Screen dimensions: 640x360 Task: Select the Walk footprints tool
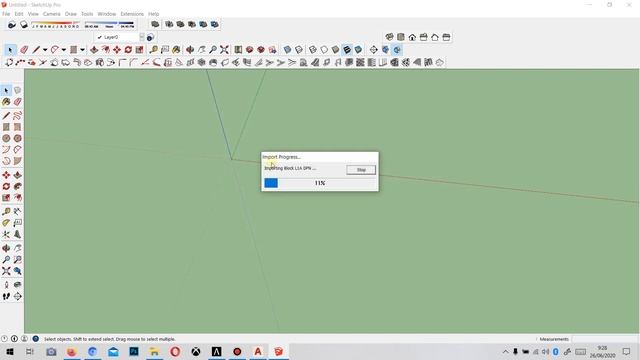(x=6, y=296)
